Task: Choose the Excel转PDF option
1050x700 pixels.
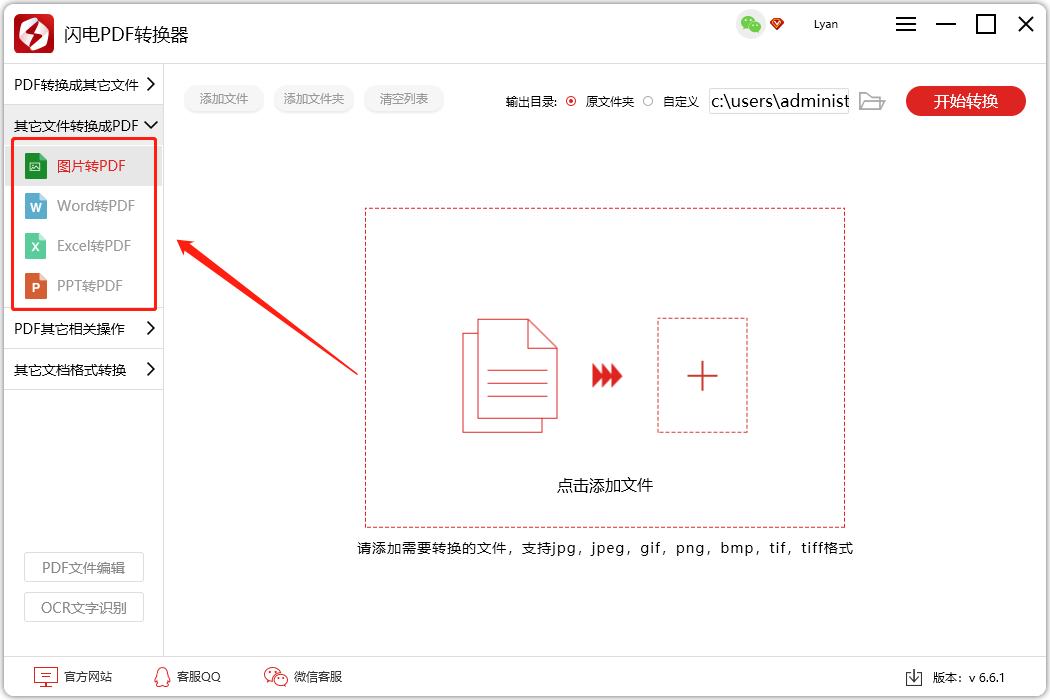Action: point(94,246)
